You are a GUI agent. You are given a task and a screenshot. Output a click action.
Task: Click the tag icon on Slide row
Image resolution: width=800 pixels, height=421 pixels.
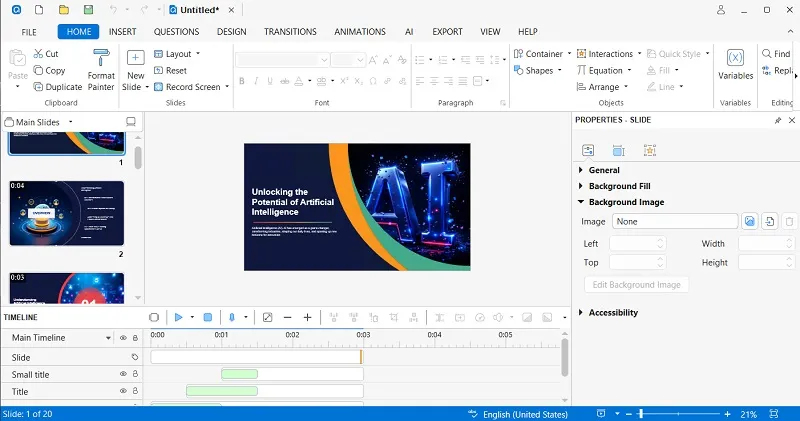pyautogui.click(x=135, y=357)
